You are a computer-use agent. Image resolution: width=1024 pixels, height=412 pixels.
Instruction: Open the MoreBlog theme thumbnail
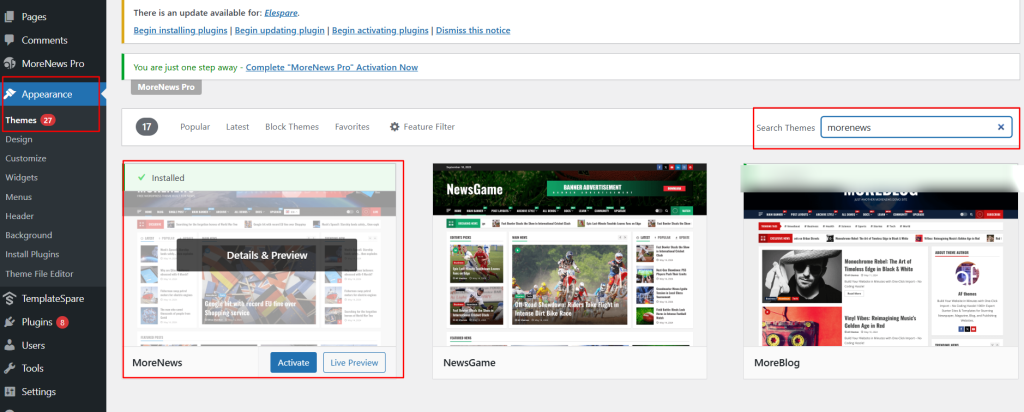[x=880, y=255]
